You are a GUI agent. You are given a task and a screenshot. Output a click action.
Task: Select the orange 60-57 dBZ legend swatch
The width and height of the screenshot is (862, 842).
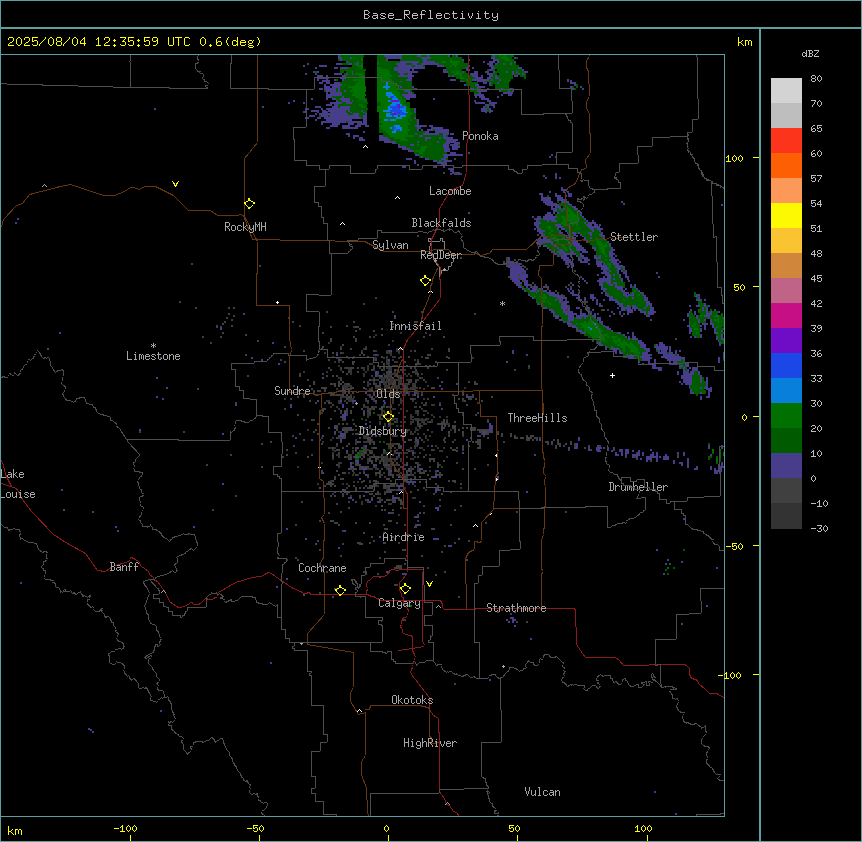coord(786,165)
